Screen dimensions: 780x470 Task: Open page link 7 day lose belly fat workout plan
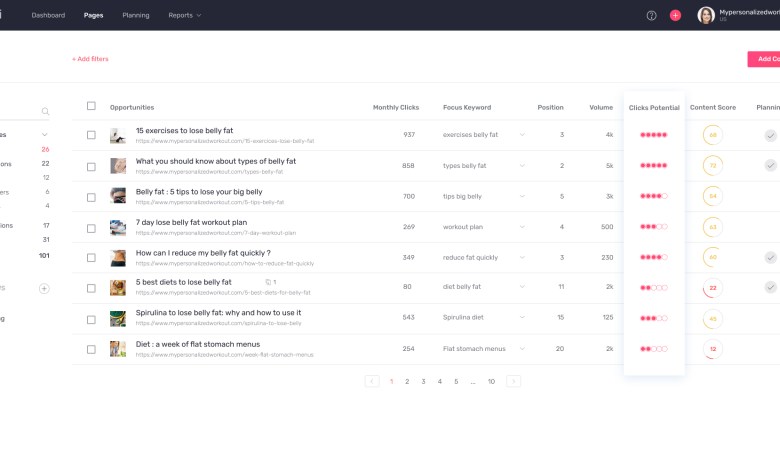point(192,222)
